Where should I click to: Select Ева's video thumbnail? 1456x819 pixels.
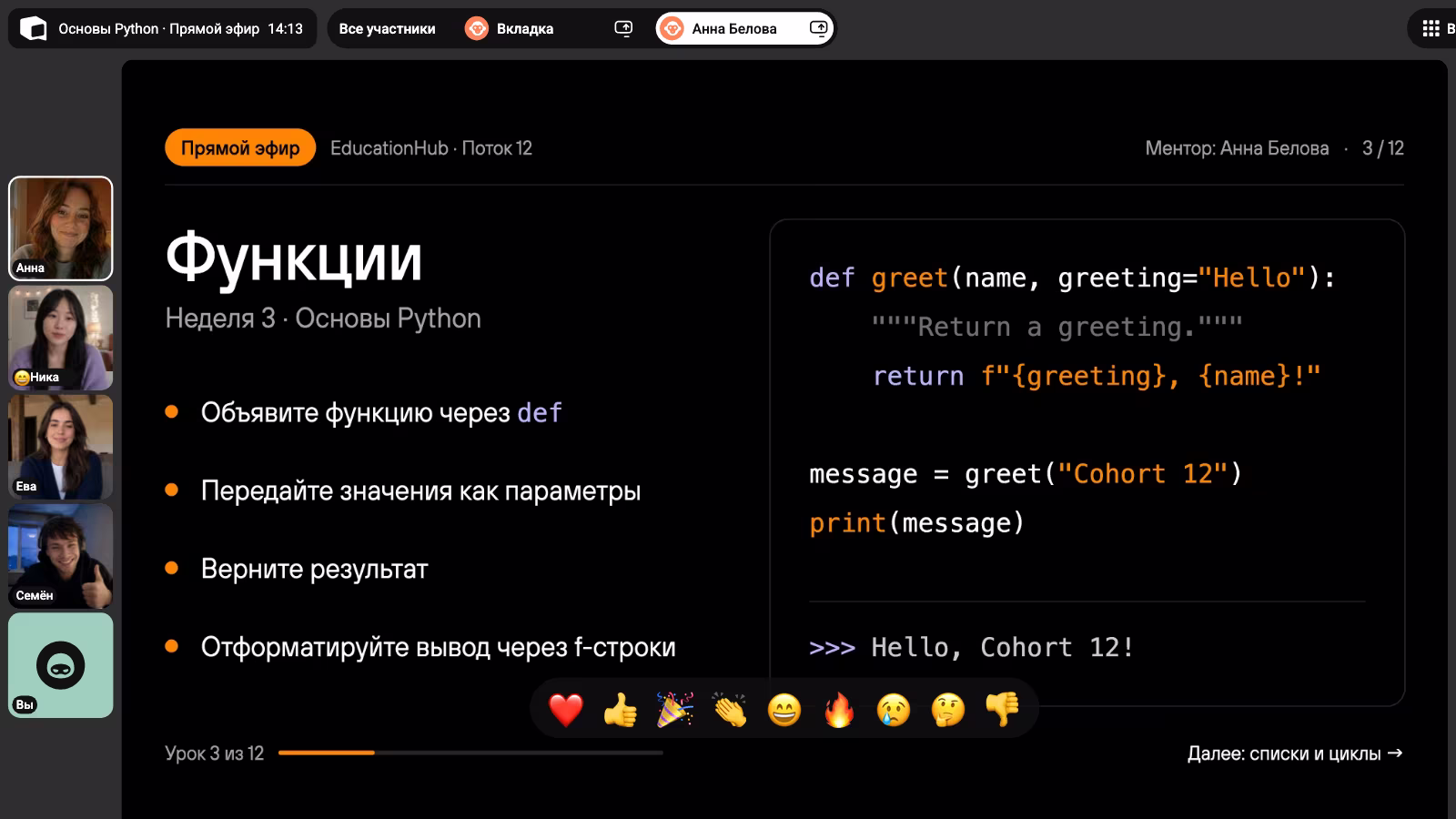[61, 447]
